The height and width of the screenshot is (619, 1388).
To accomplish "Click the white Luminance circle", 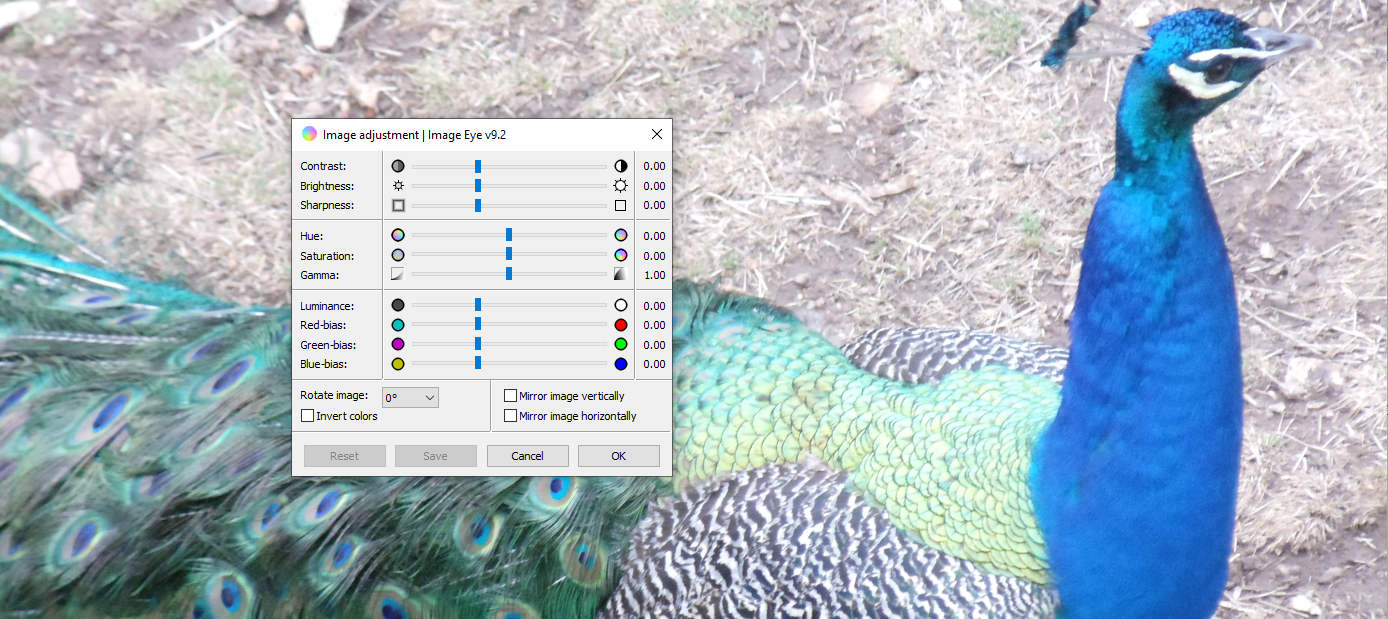I will click(x=621, y=306).
